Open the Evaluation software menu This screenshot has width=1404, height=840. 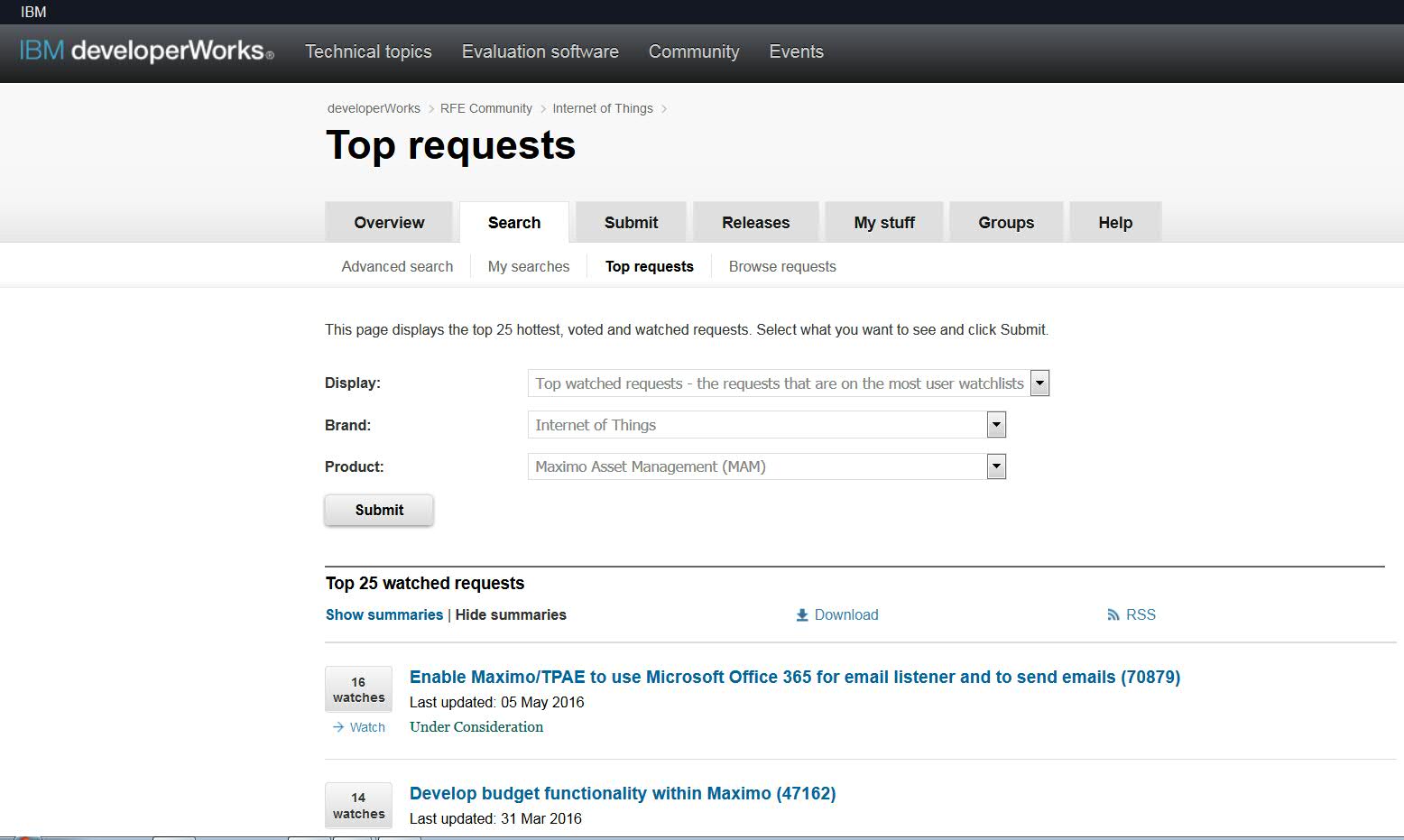coord(540,51)
